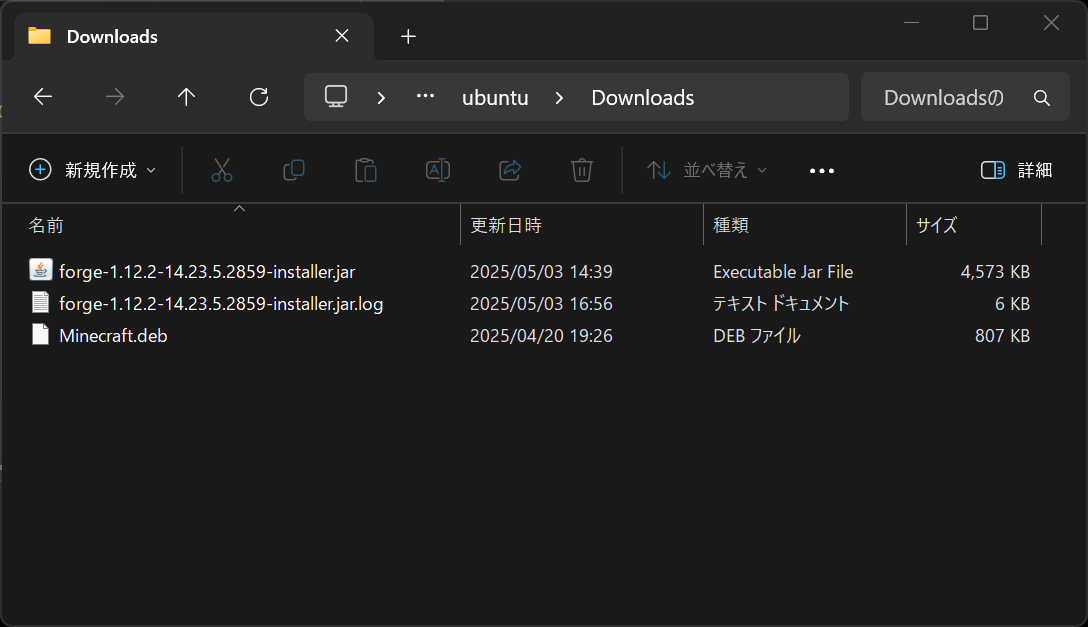Click the text document icon of installer.jar.log

point(40,302)
